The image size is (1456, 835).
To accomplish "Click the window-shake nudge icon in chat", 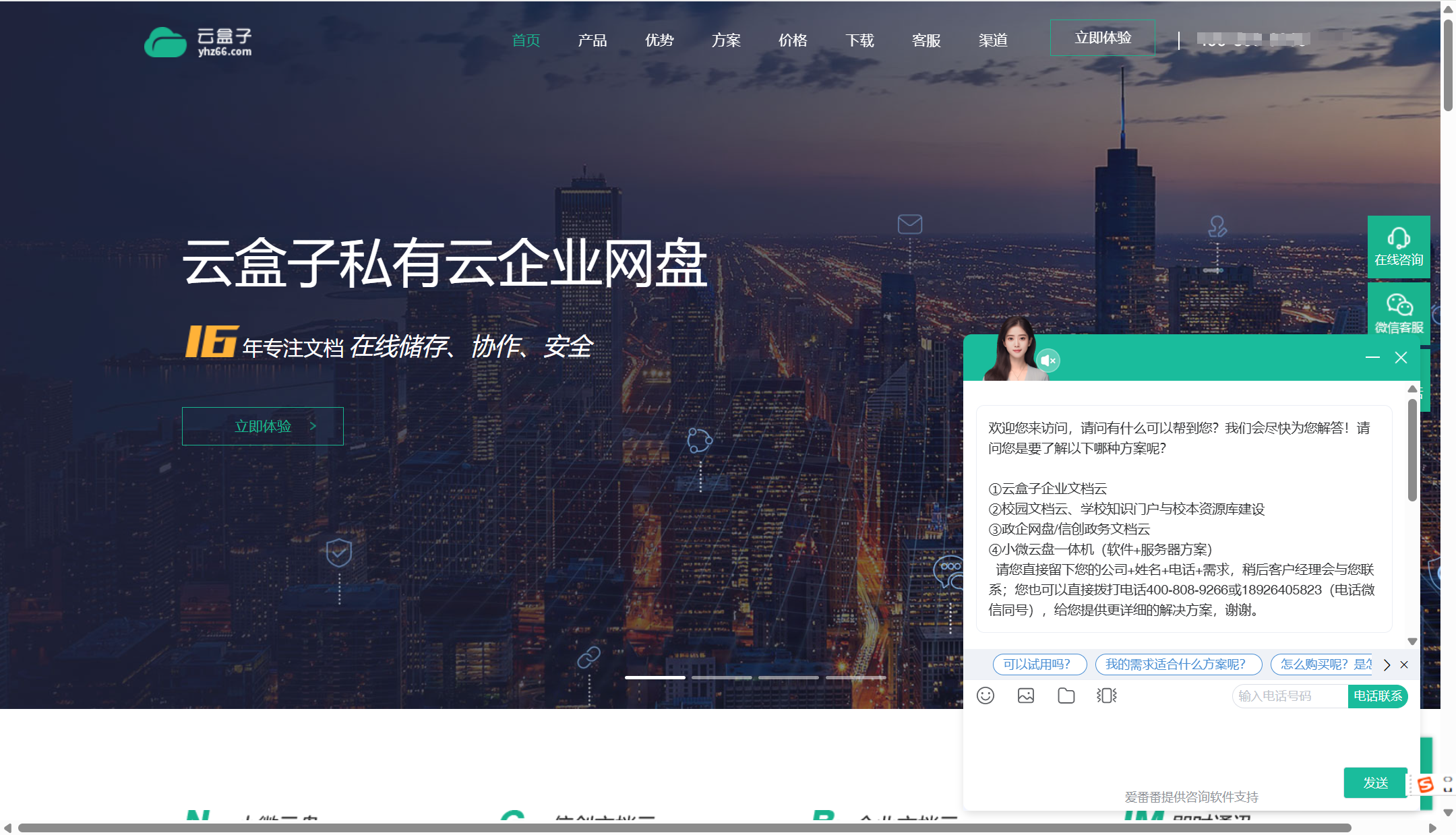I will pos(1106,695).
